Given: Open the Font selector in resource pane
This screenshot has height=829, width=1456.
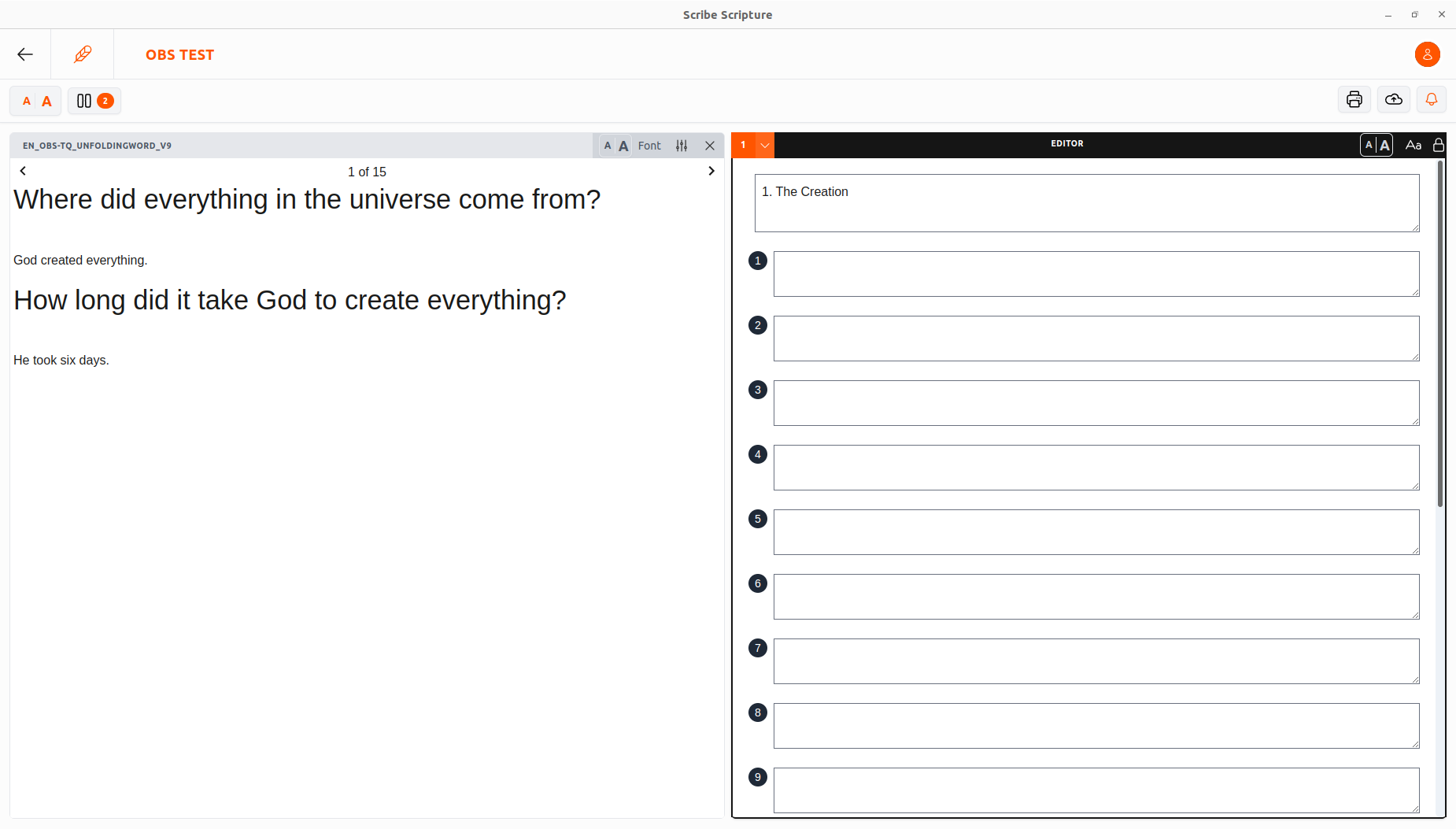Looking at the screenshot, I should tap(649, 146).
